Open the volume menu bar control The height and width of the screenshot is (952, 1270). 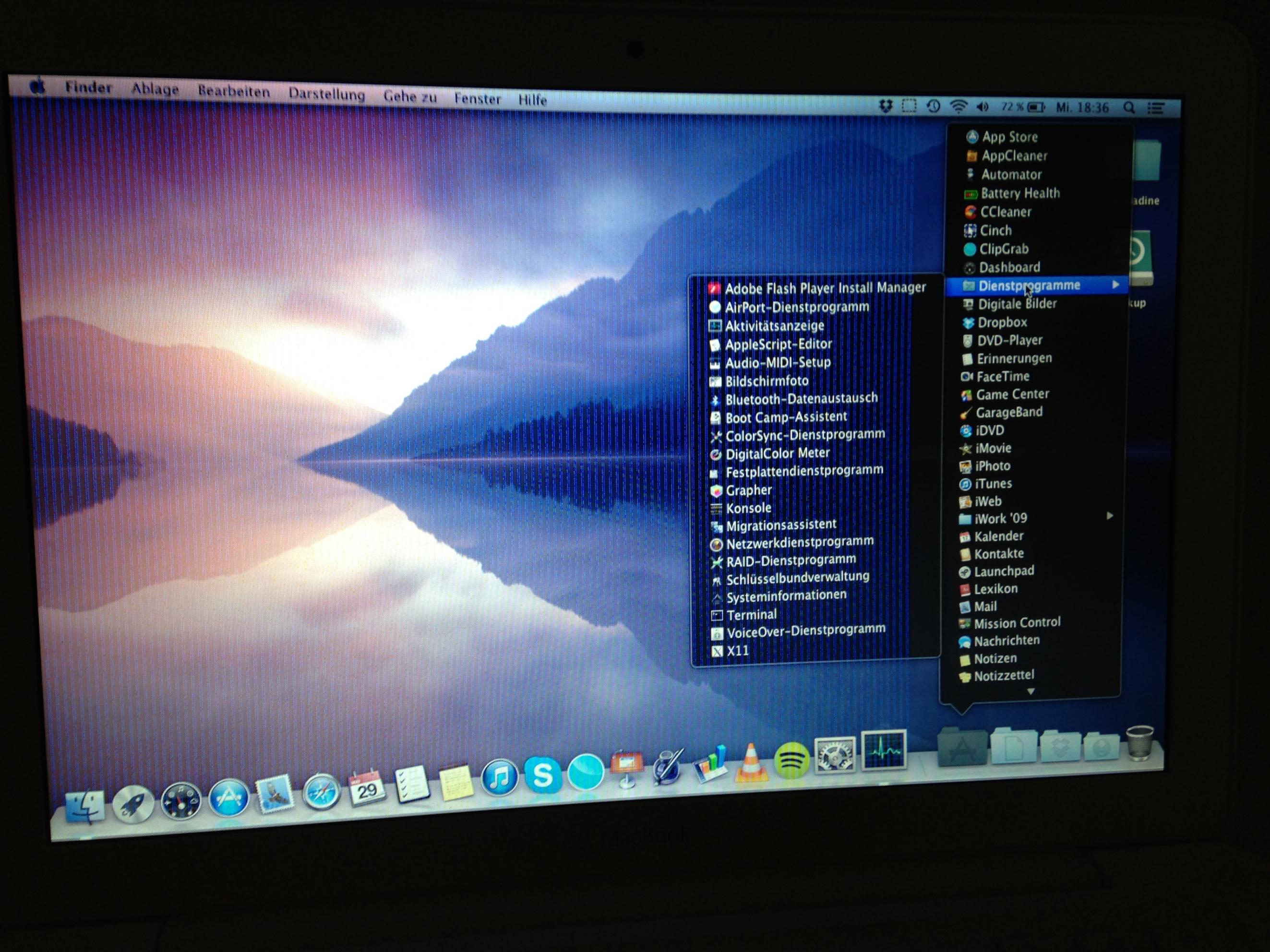(982, 107)
